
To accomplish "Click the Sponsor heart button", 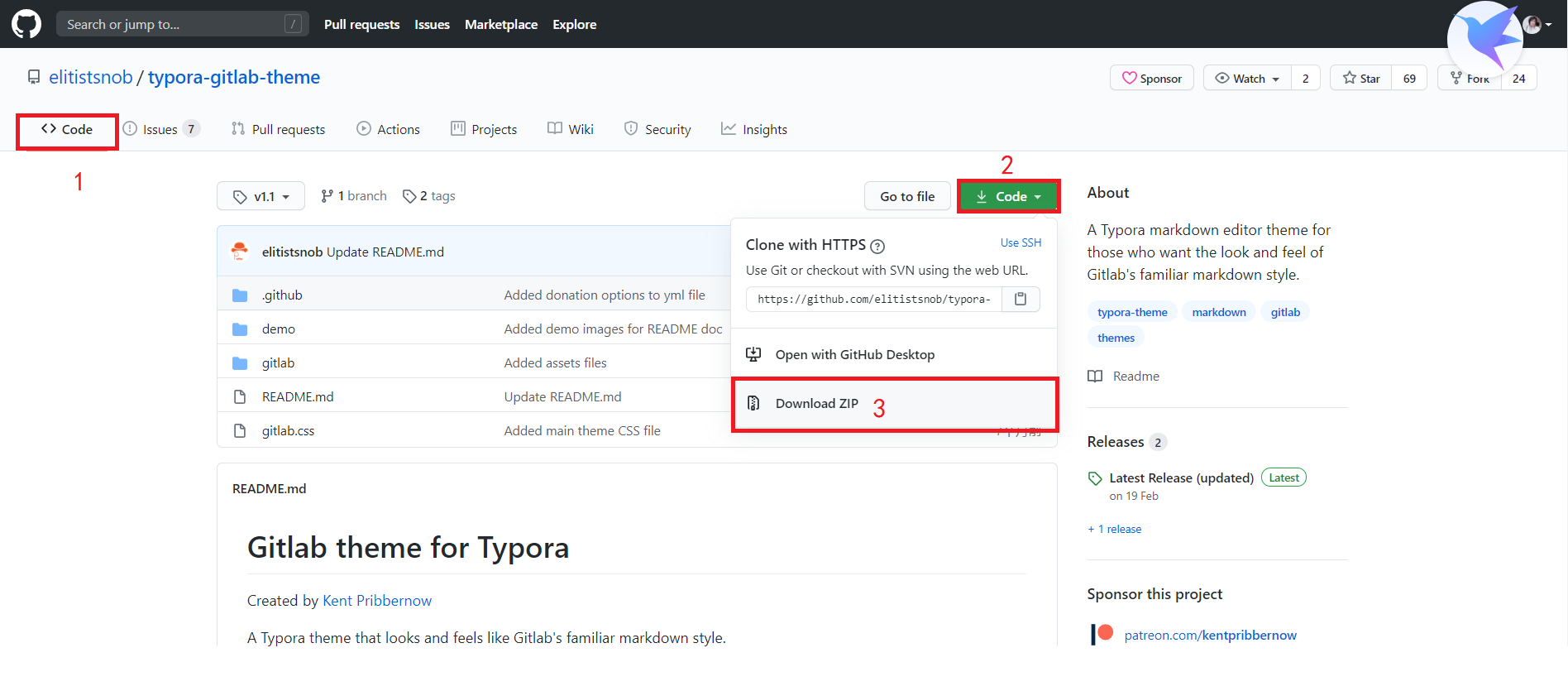I will pyautogui.click(x=1151, y=78).
